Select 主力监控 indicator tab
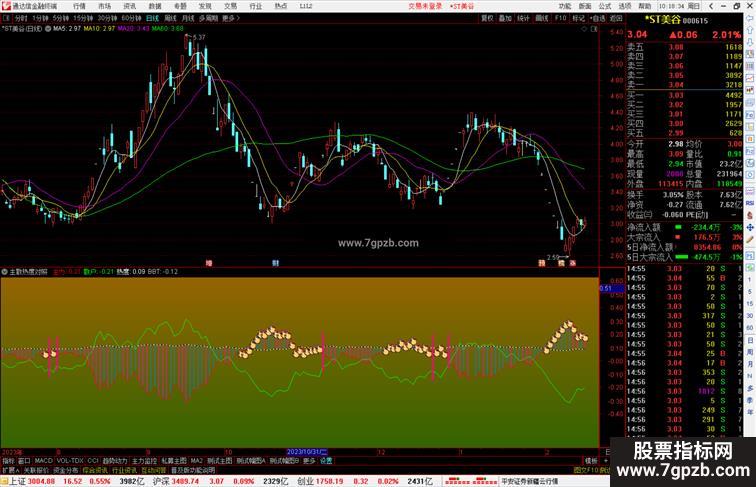The width and height of the screenshot is (756, 487). (x=144, y=461)
